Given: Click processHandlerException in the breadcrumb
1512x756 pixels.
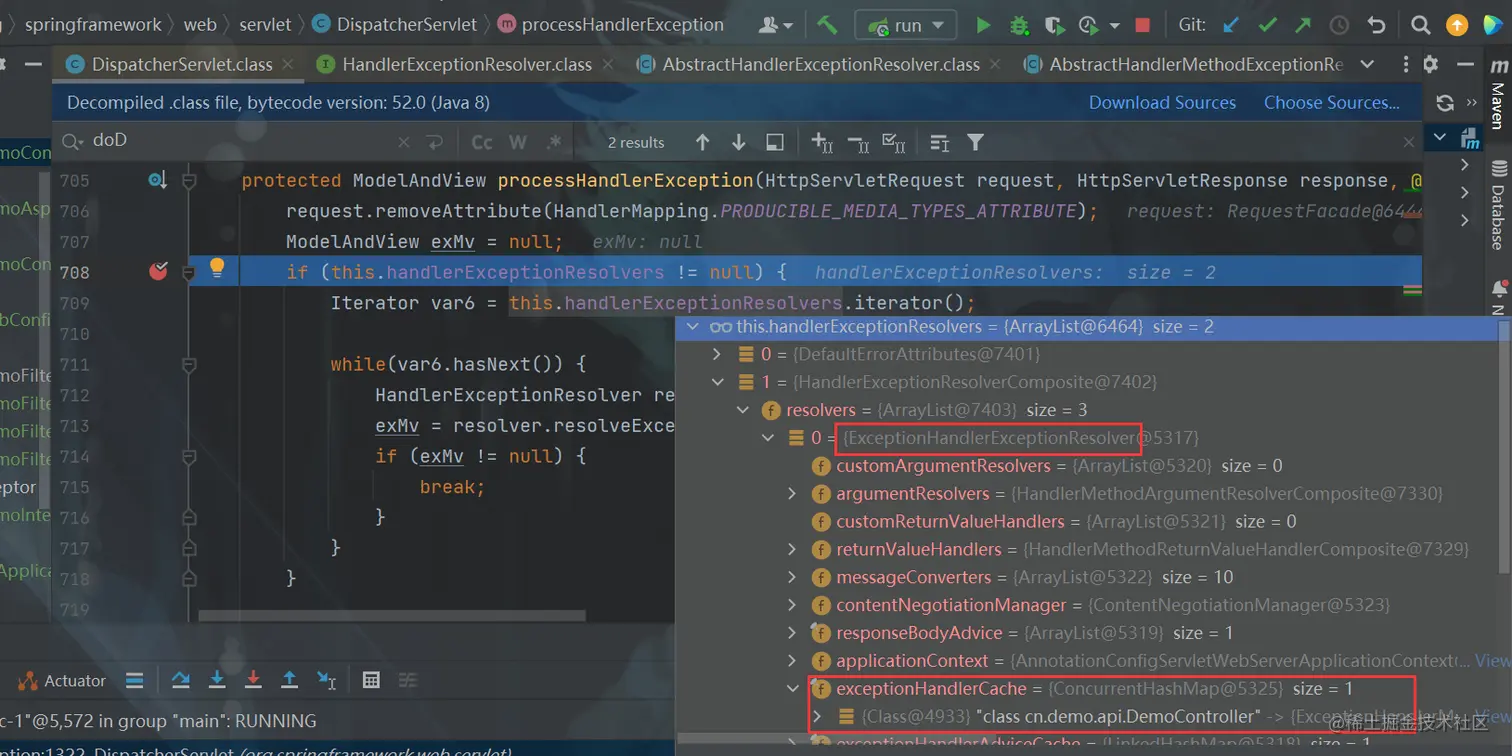Looking at the screenshot, I should click(622, 25).
